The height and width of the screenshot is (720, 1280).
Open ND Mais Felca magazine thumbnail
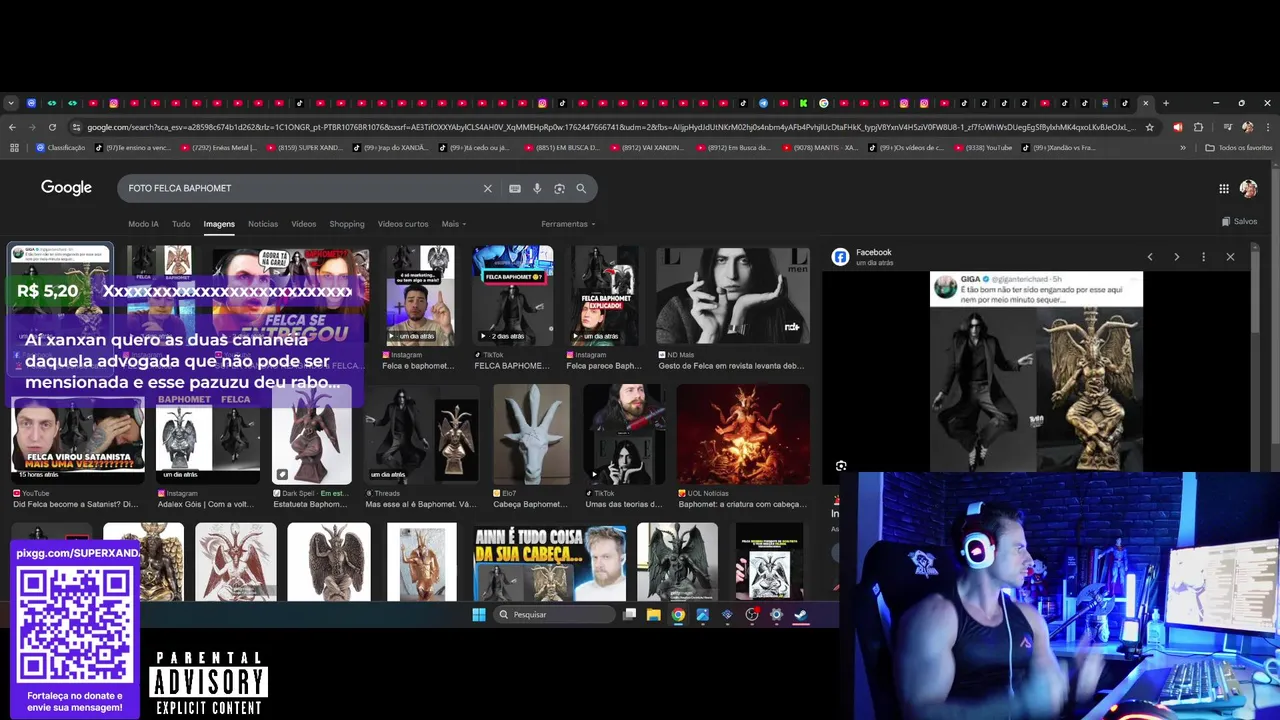click(733, 296)
